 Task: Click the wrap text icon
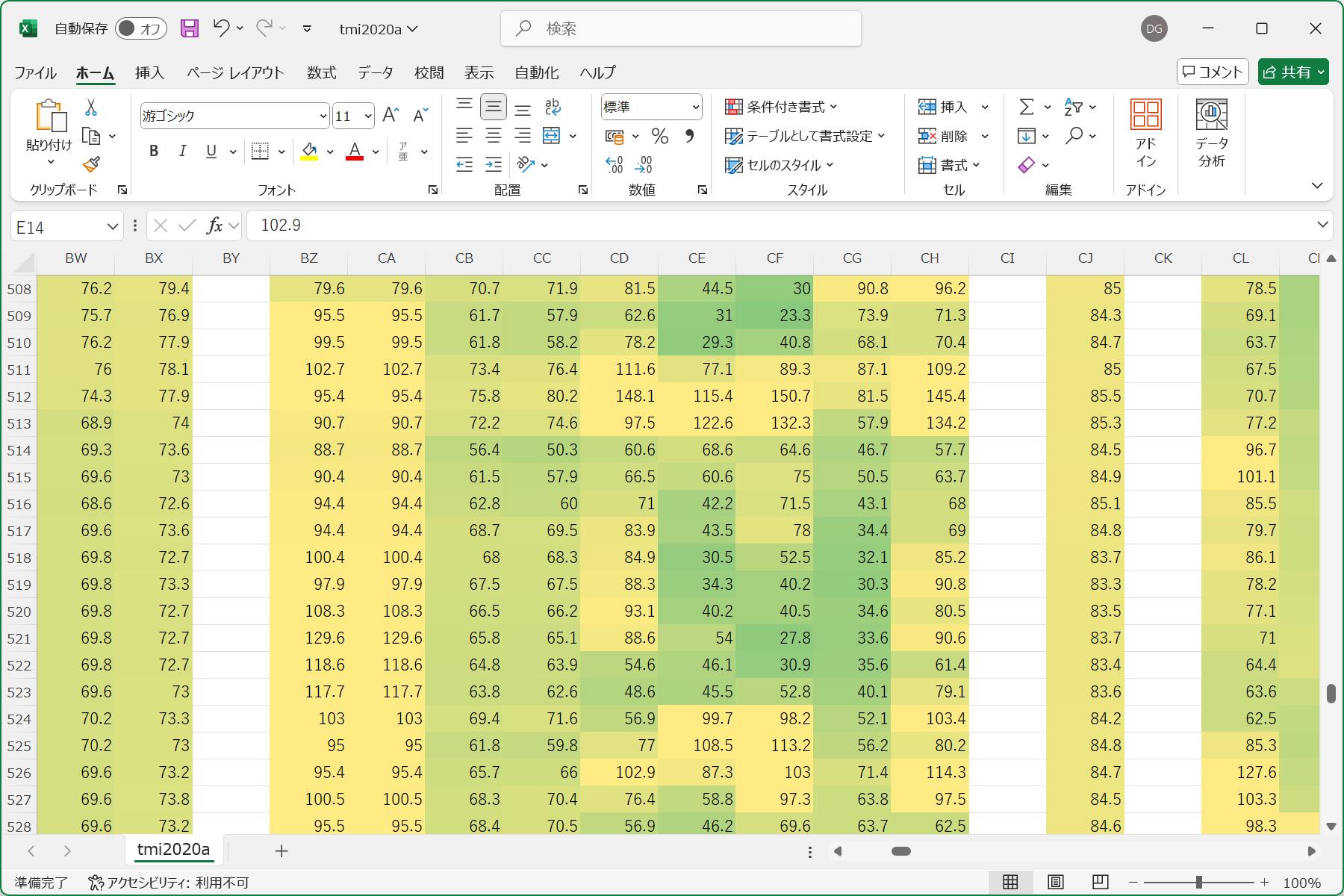tap(553, 107)
